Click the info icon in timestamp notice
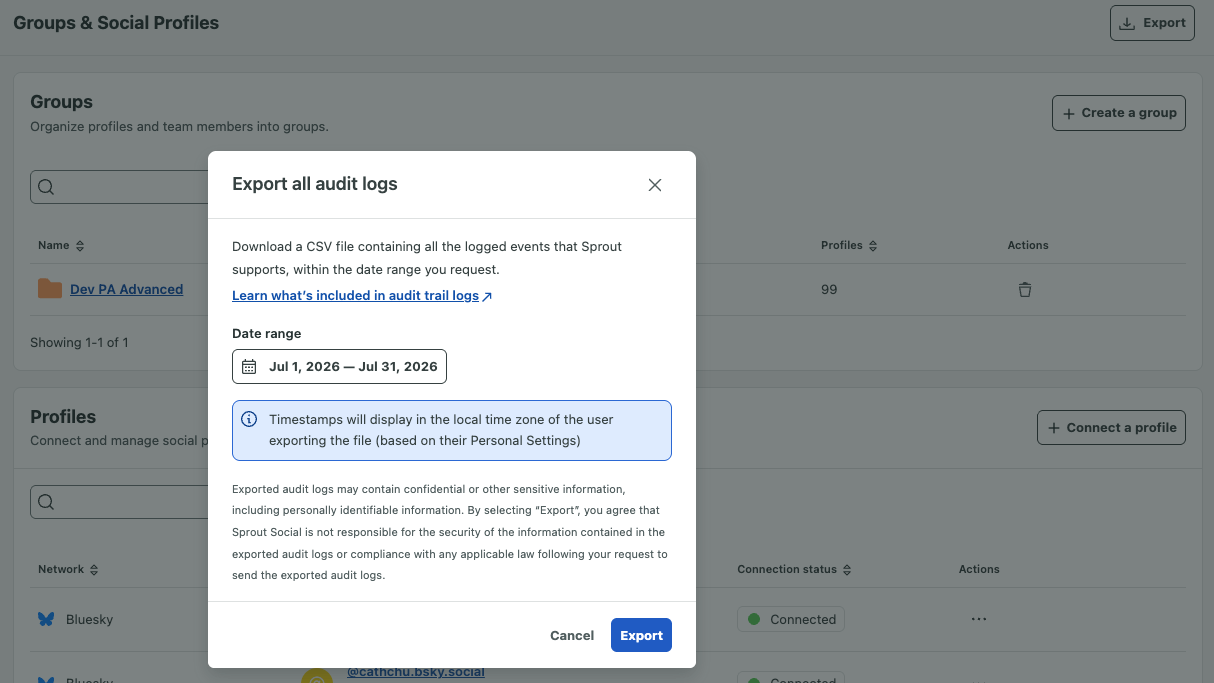This screenshot has height=683, width=1214. (250, 419)
